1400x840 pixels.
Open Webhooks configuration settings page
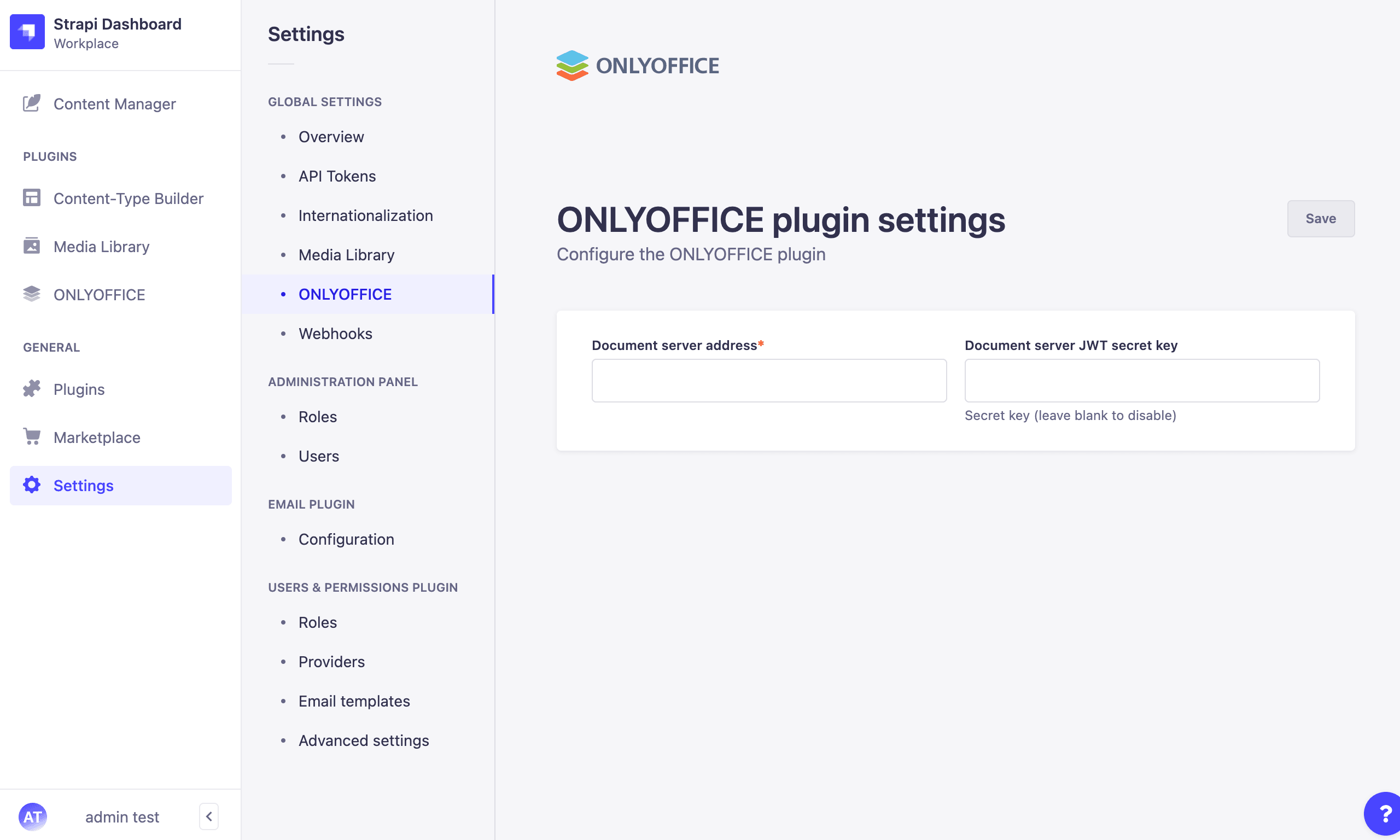(x=335, y=333)
